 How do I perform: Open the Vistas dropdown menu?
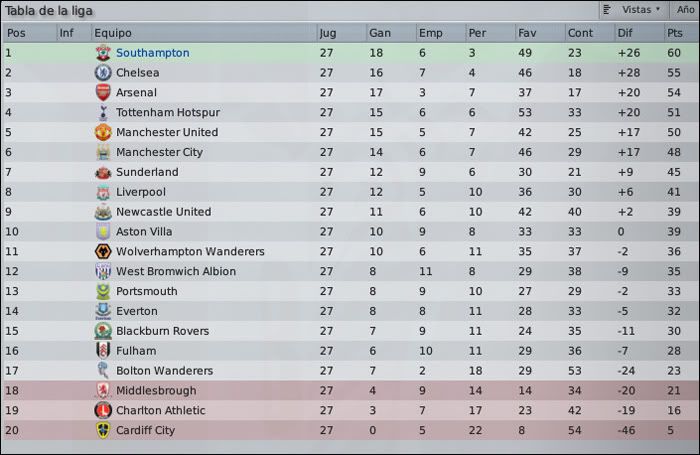click(641, 9)
